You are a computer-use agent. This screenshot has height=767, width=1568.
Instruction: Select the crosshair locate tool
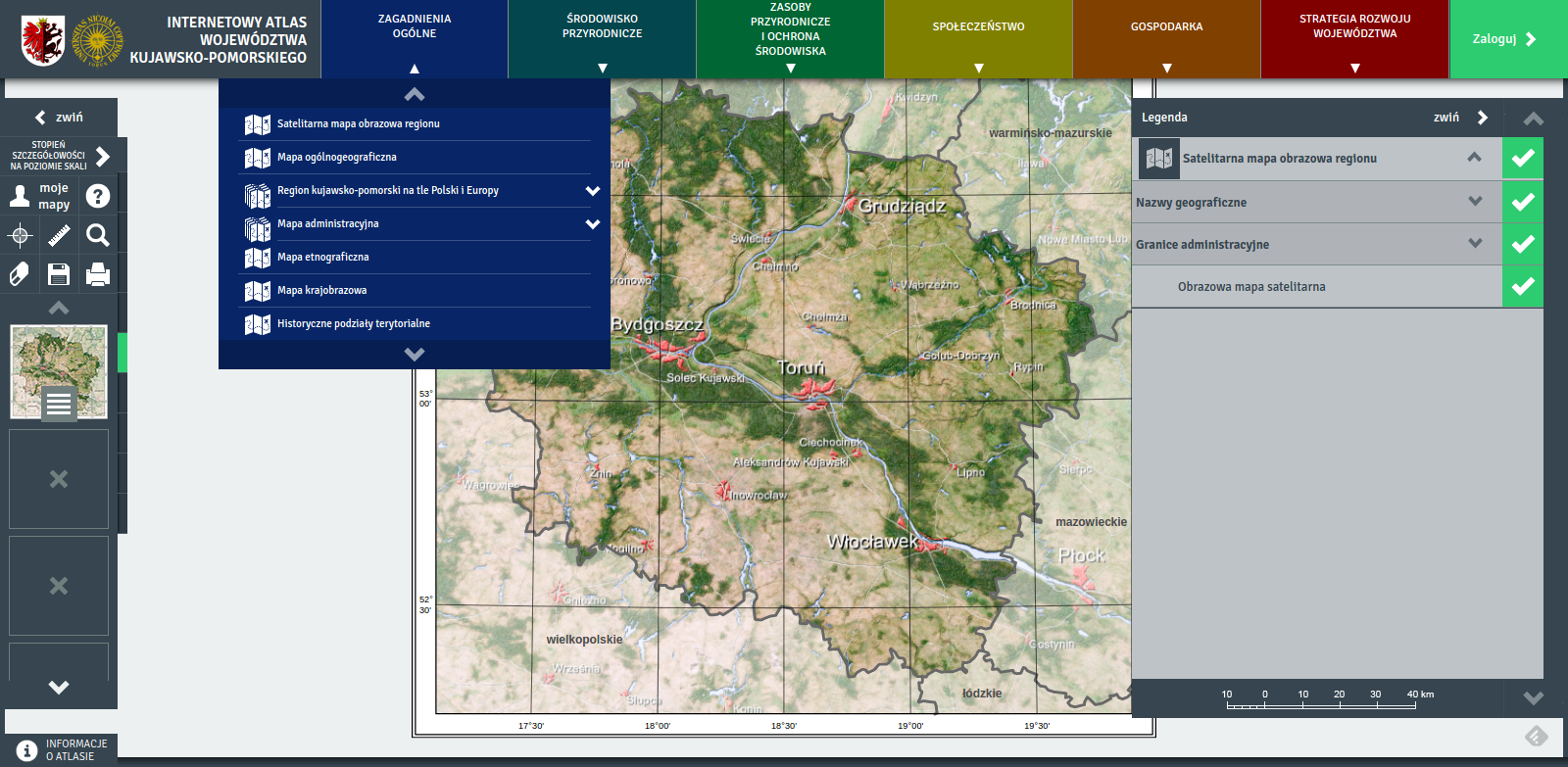[20, 235]
